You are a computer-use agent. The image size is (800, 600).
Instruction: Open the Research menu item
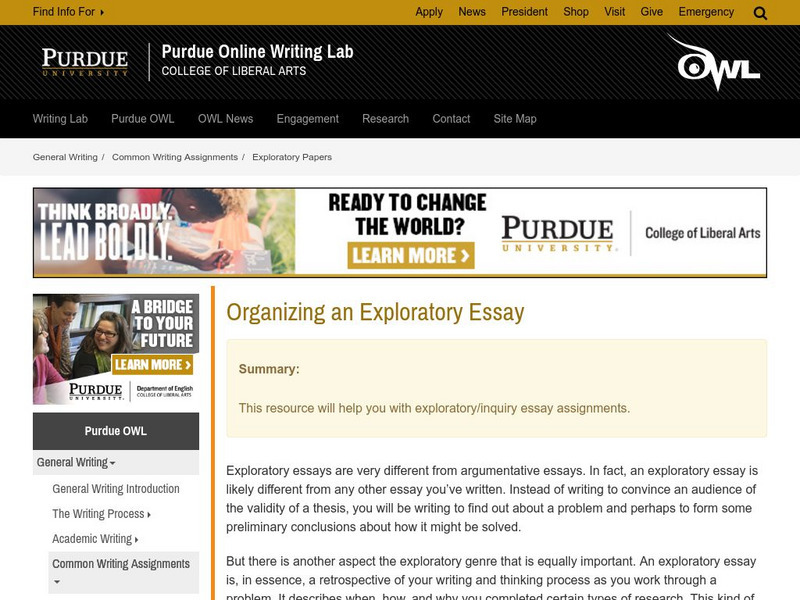click(x=385, y=119)
